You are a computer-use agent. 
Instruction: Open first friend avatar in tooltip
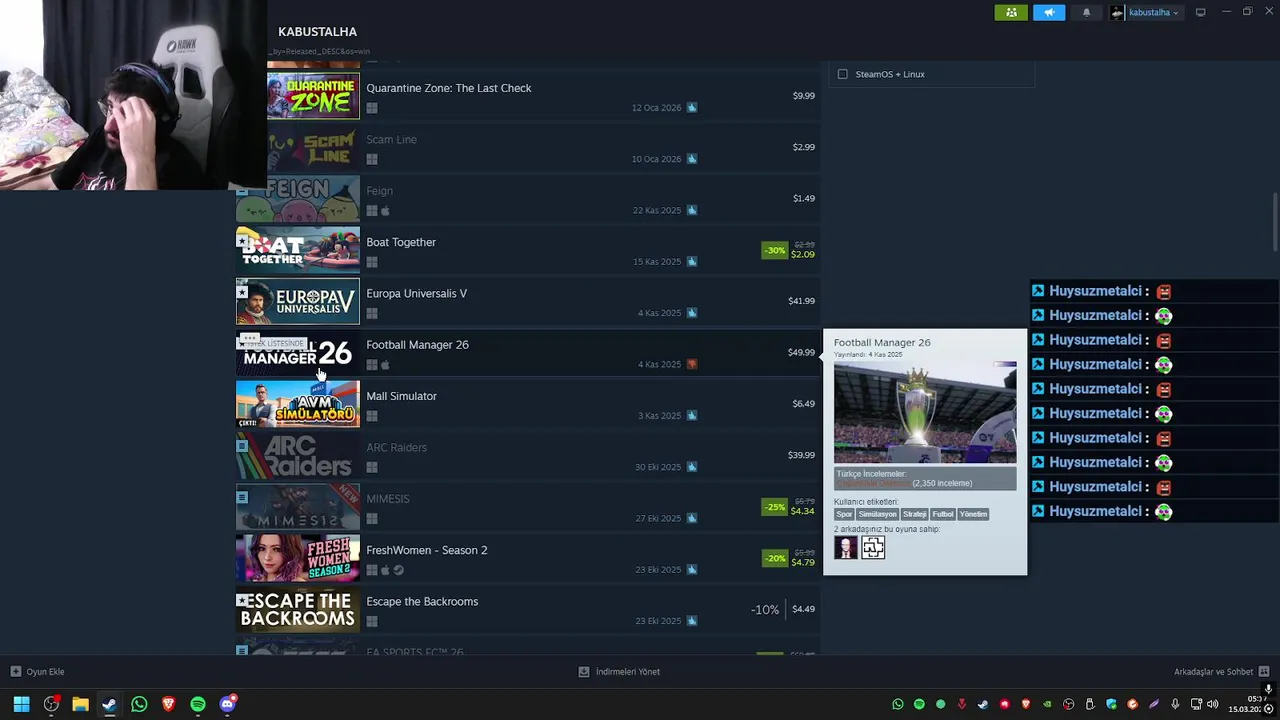[x=846, y=547]
